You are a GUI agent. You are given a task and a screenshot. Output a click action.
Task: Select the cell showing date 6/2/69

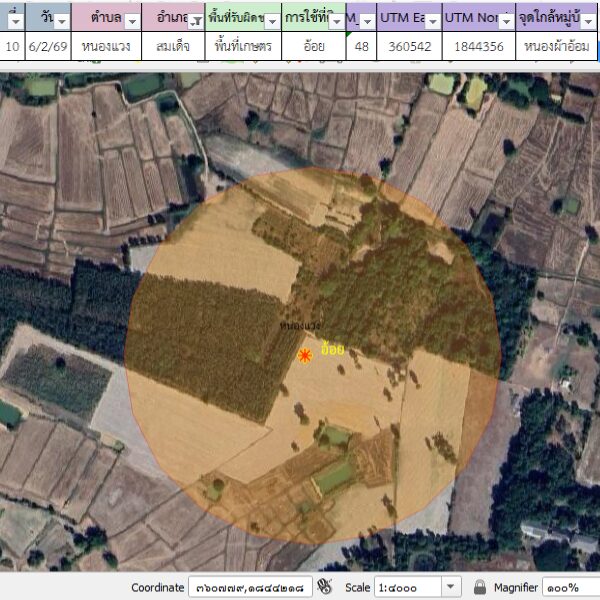[x=49, y=46]
